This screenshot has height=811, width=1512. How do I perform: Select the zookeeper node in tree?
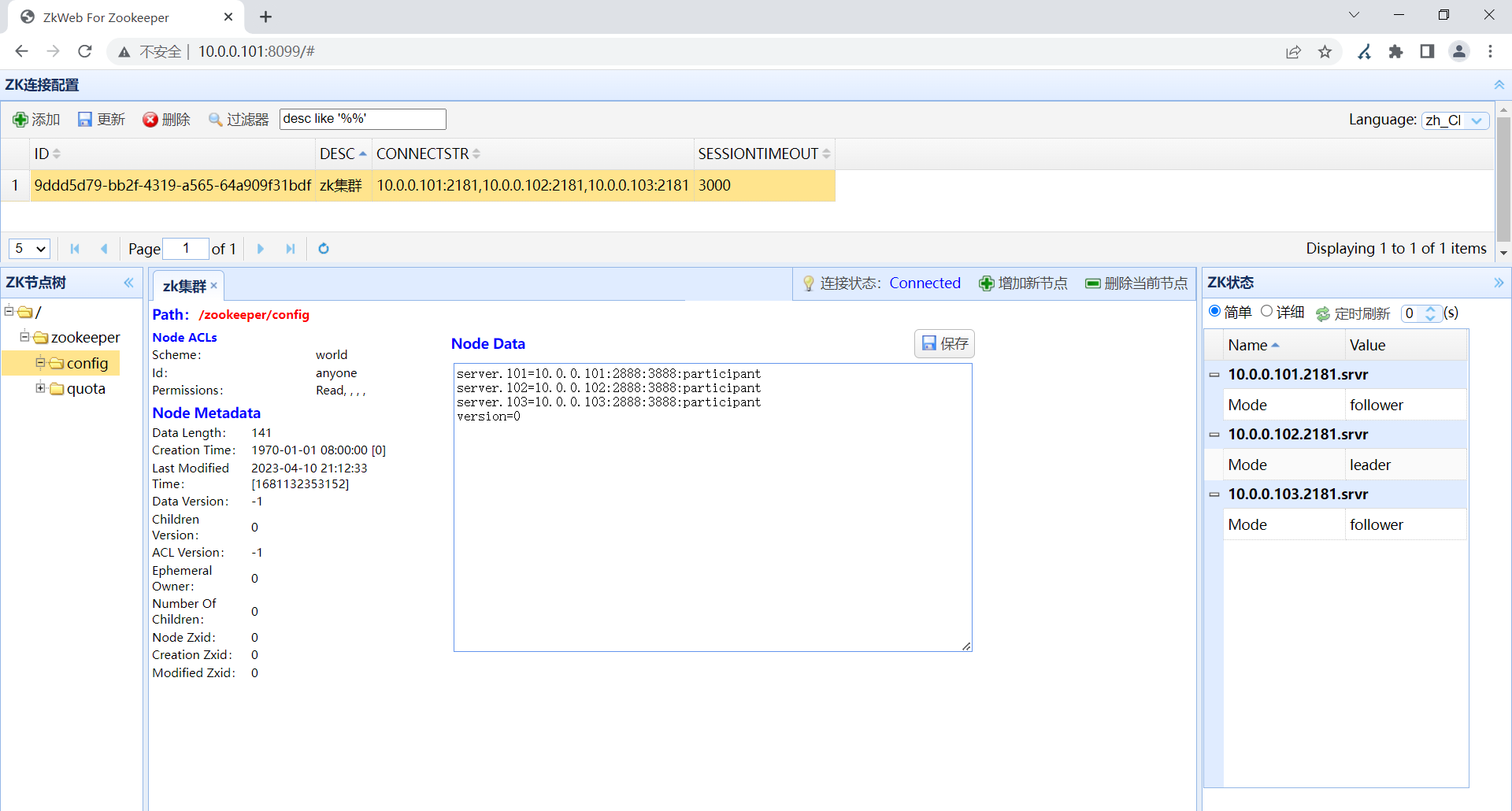(86, 338)
